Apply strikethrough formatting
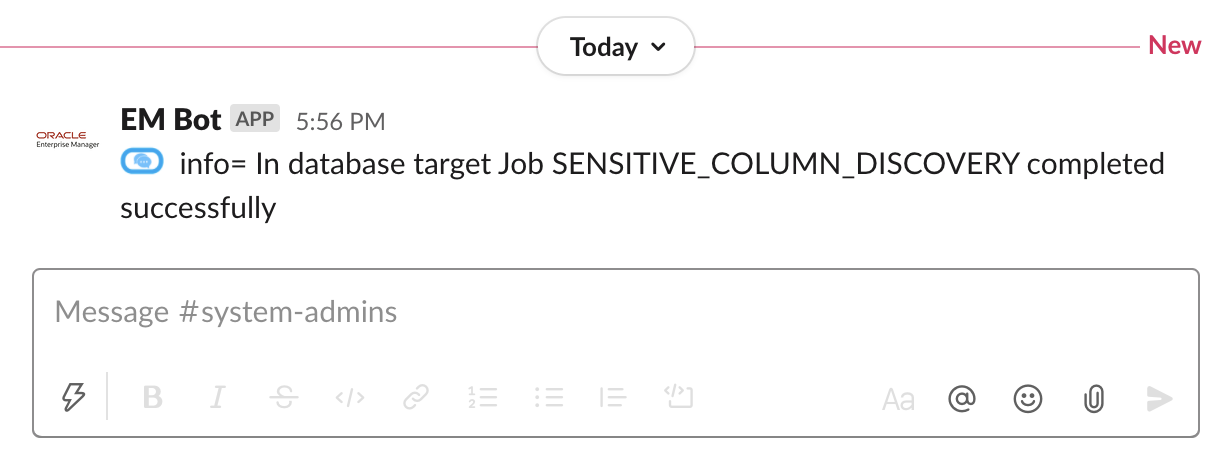Image resolution: width=1224 pixels, height=472 pixels. click(283, 398)
